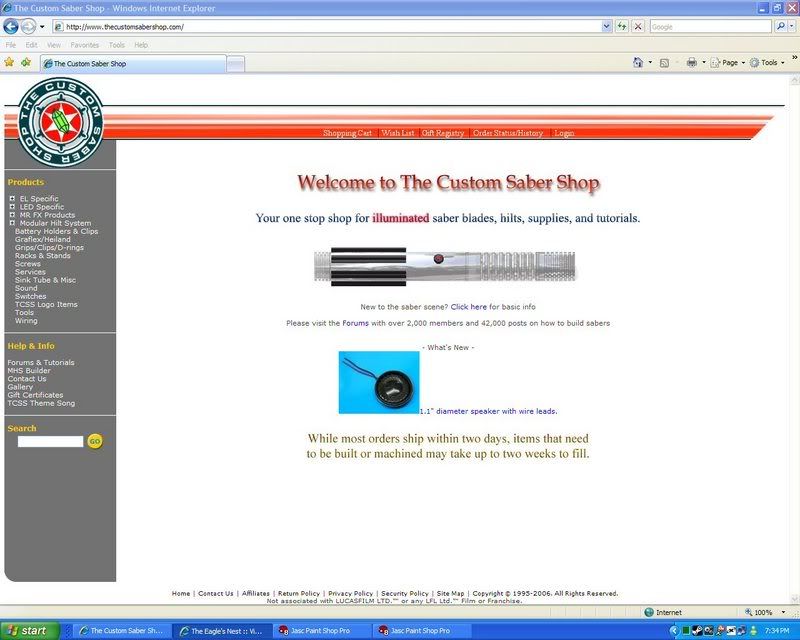Click the Add to Favorites icon
Image resolution: width=800 pixels, height=640 pixels.
[26, 62]
